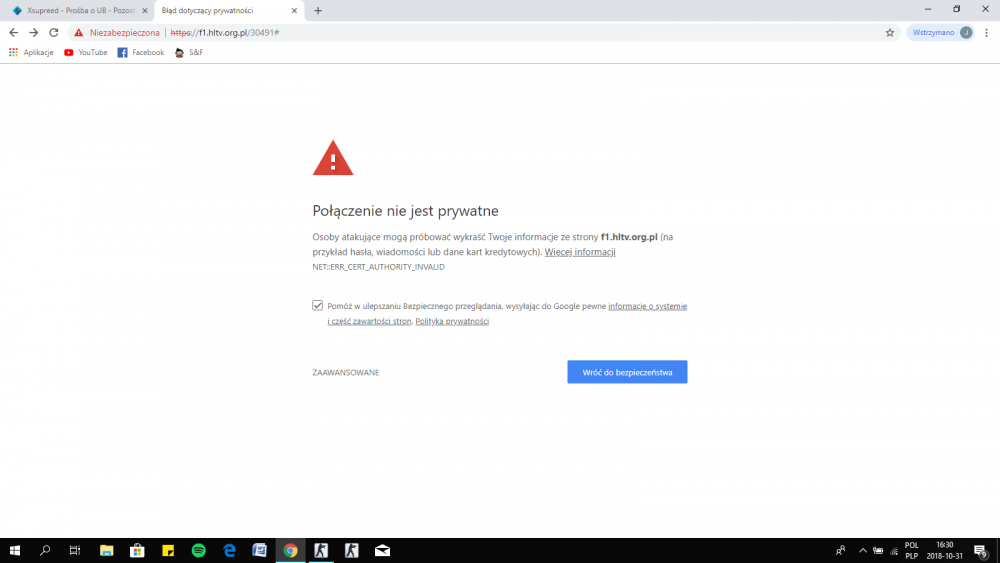Bookmark this page with the star icon
This screenshot has height=563, width=1000.
tap(890, 33)
